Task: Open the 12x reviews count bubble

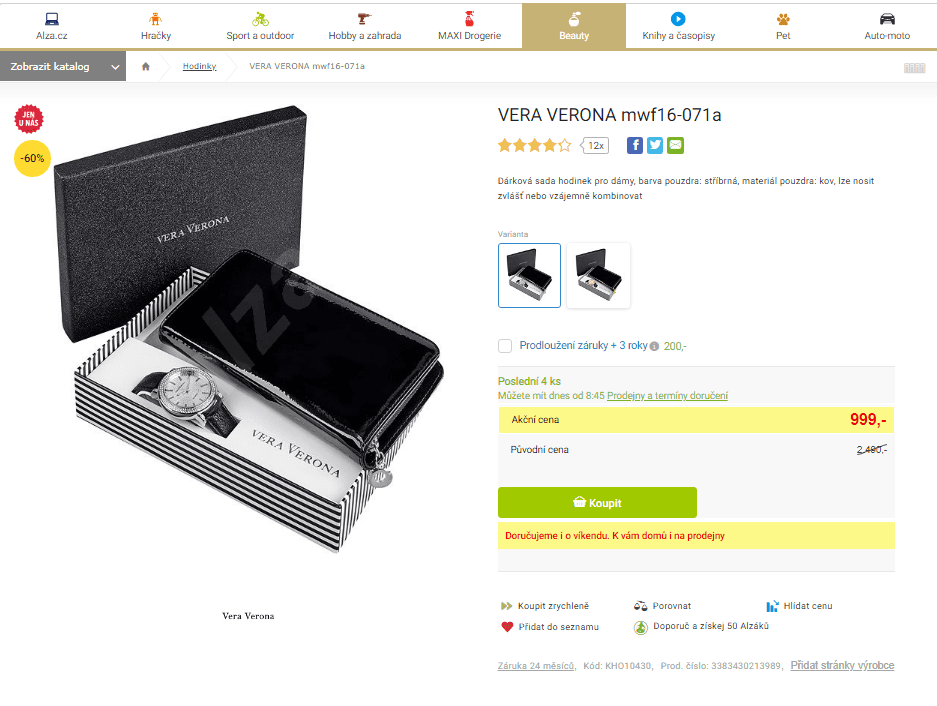Action: tap(595, 145)
